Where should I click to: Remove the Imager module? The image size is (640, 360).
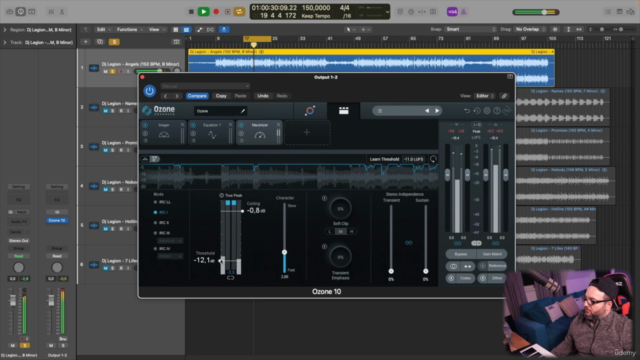(182, 125)
